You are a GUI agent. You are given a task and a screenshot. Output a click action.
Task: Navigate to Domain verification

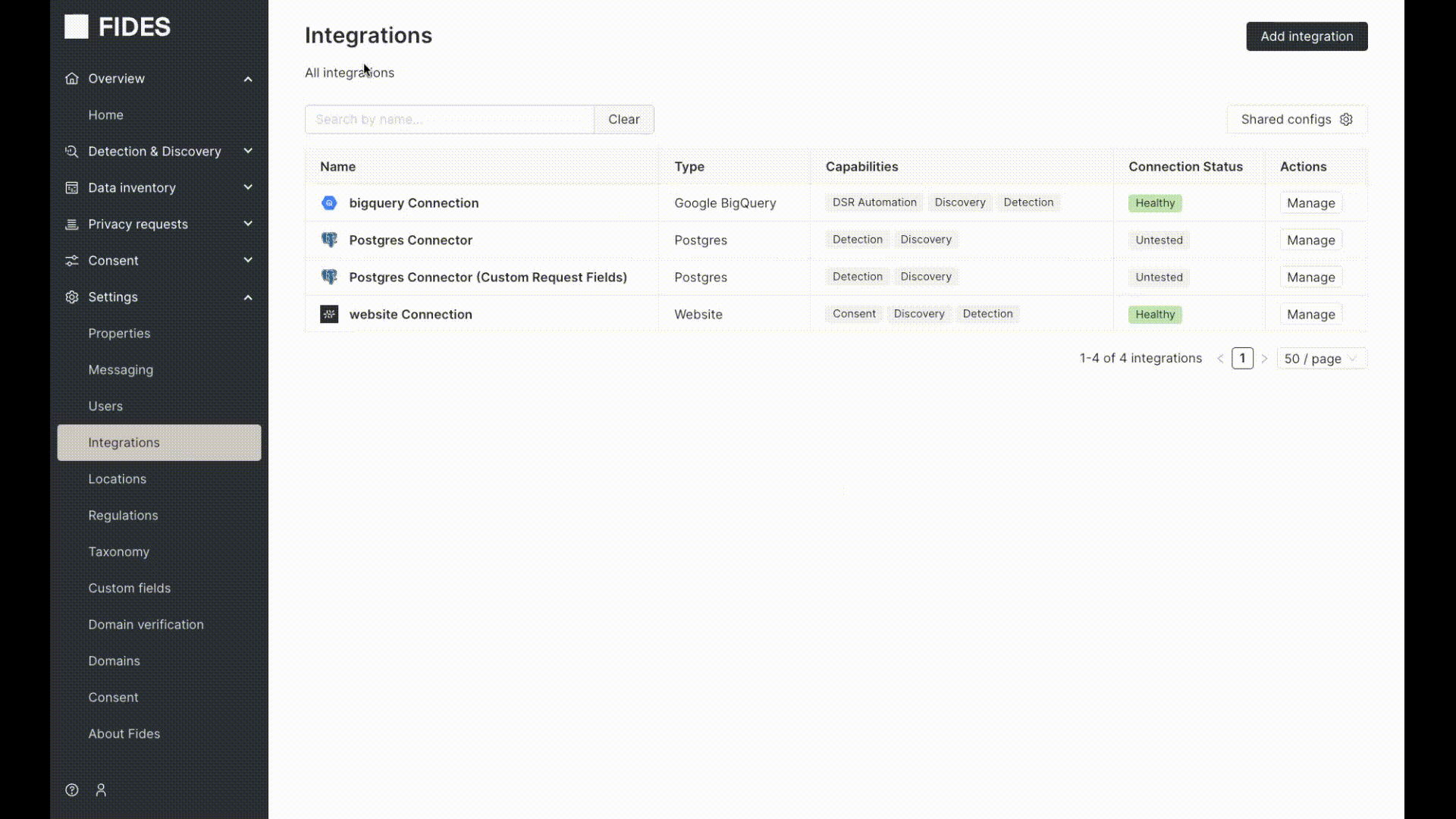[146, 625]
